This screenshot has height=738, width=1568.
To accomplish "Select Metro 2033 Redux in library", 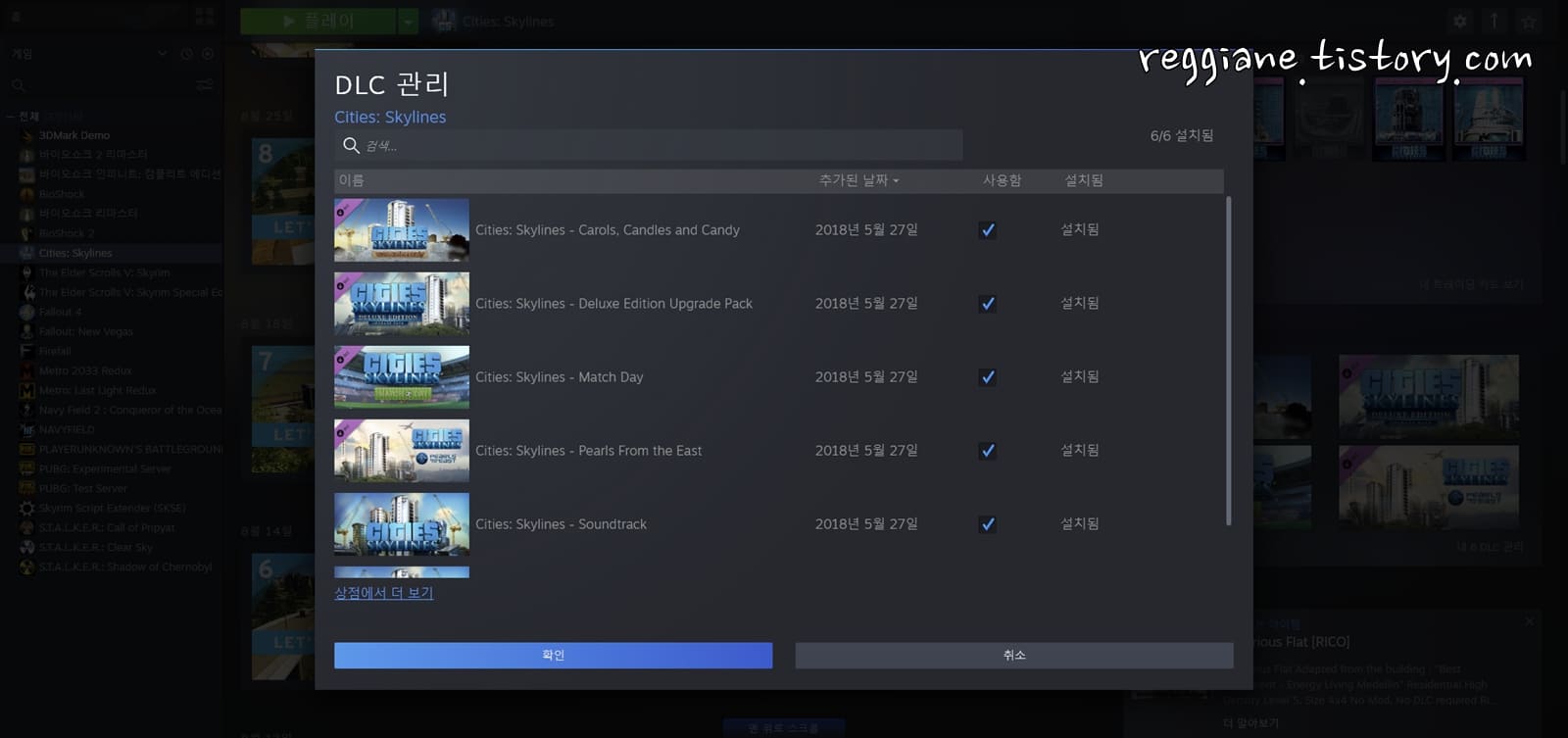I will coord(85,370).
